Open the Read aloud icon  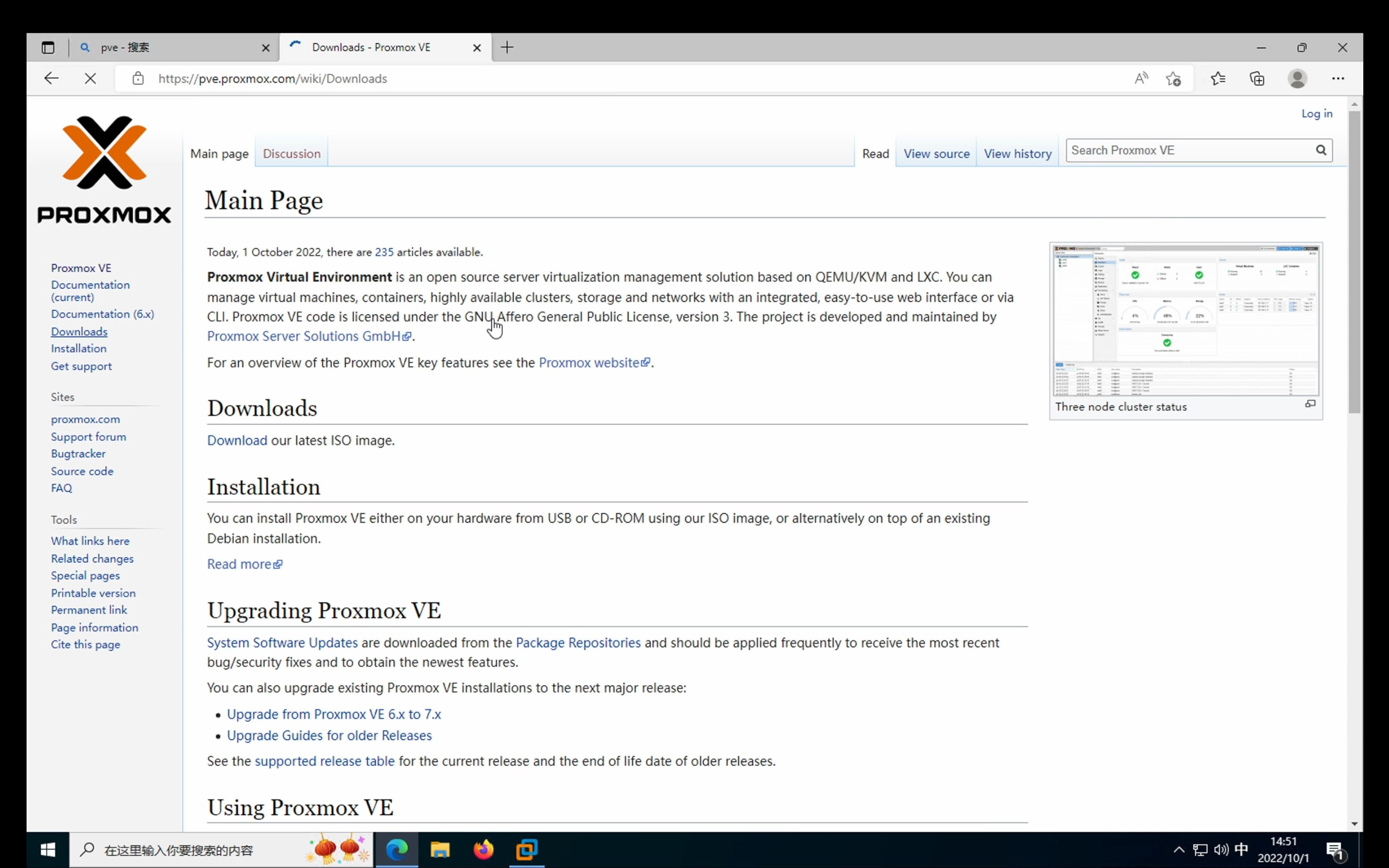[x=1141, y=79]
